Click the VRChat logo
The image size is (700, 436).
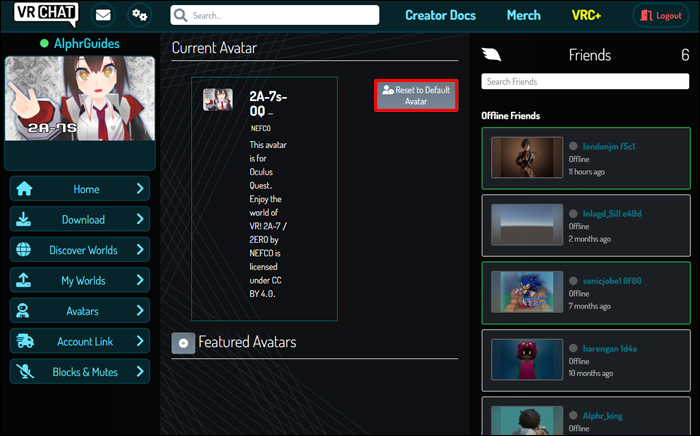[46, 14]
